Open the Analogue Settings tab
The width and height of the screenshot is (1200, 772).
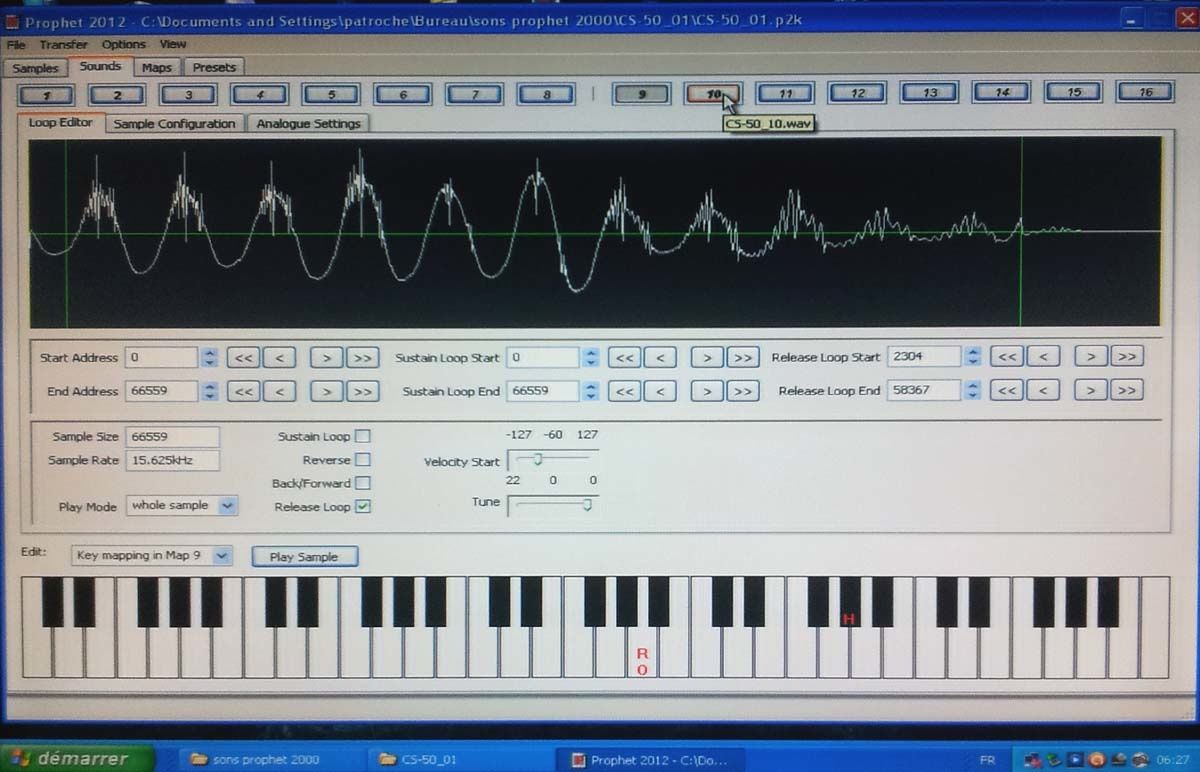point(308,124)
